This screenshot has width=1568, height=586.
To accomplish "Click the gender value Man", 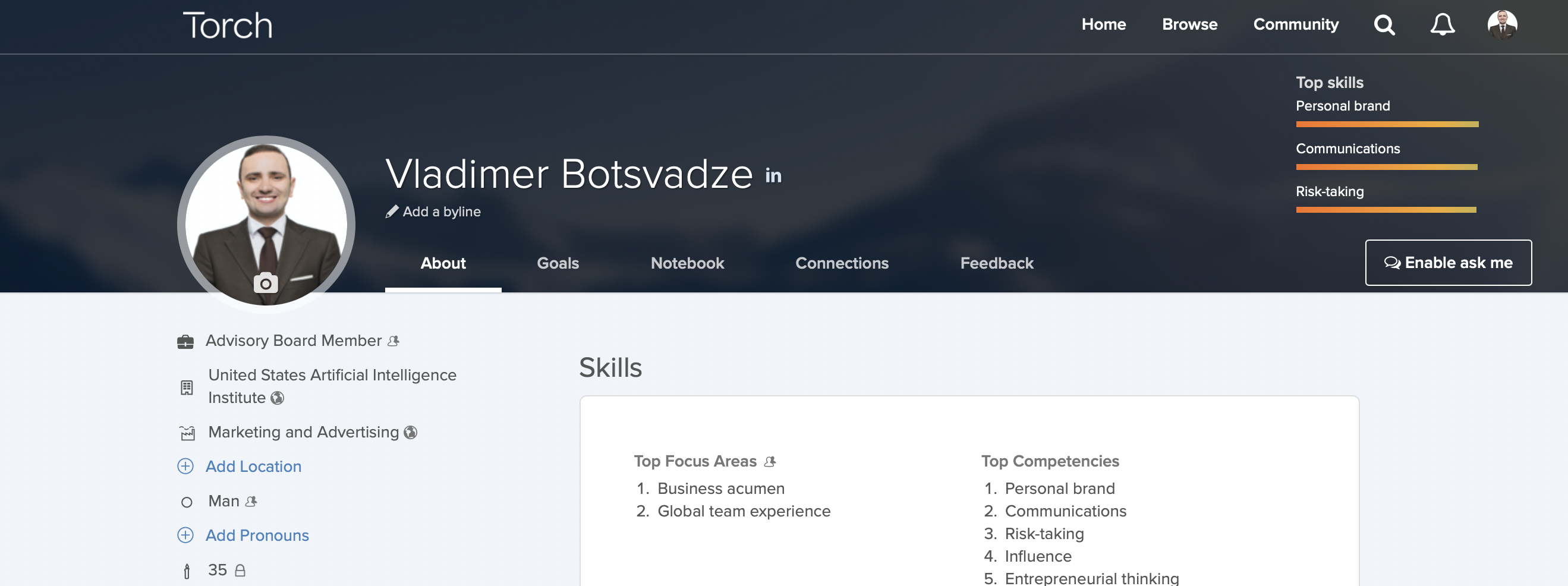I will pos(223,502).
